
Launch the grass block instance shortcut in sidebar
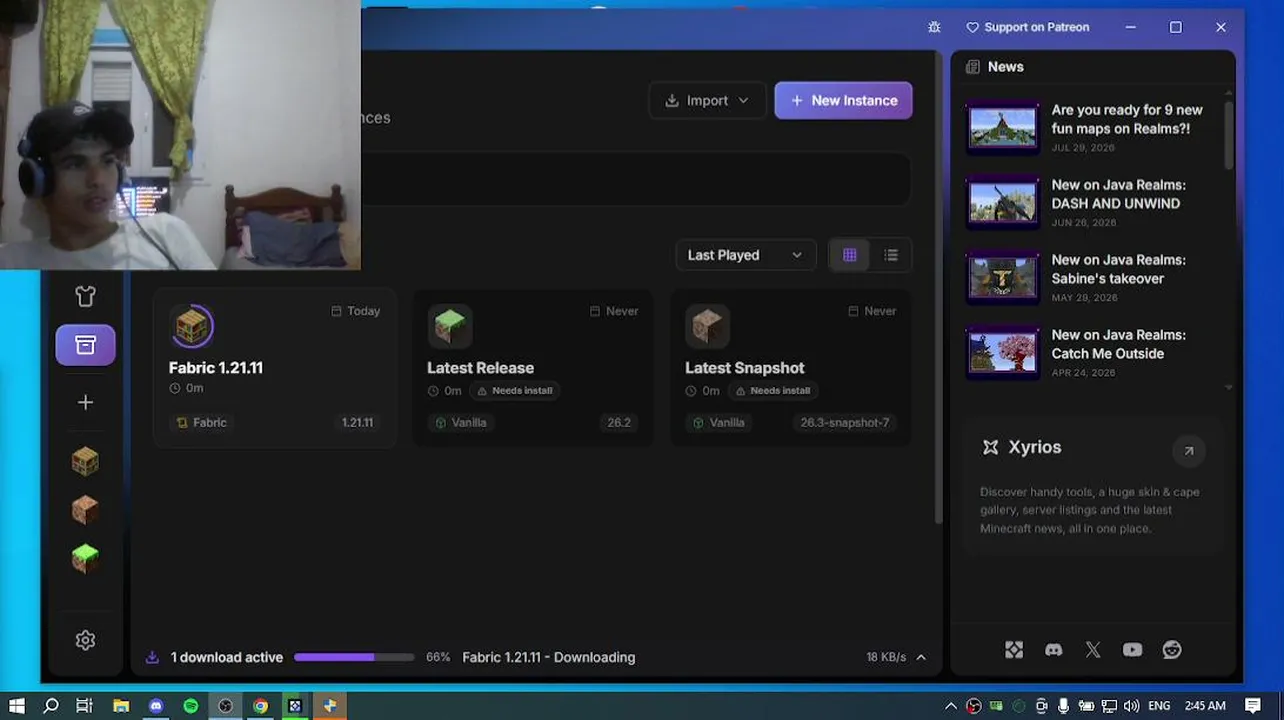pyautogui.click(x=85, y=558)
